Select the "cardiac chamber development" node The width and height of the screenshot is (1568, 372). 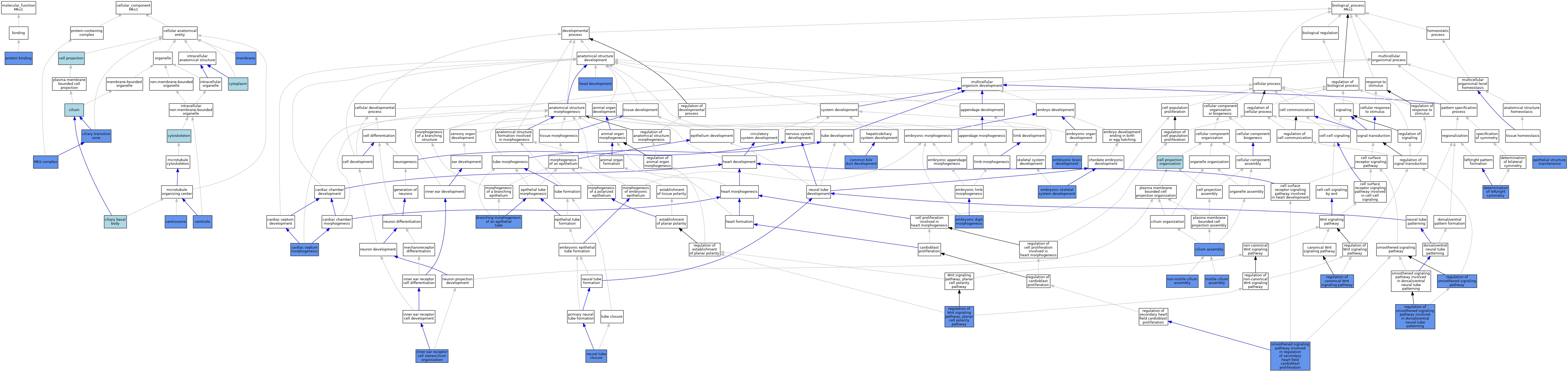pyautogui.click(x=329, y=192)
